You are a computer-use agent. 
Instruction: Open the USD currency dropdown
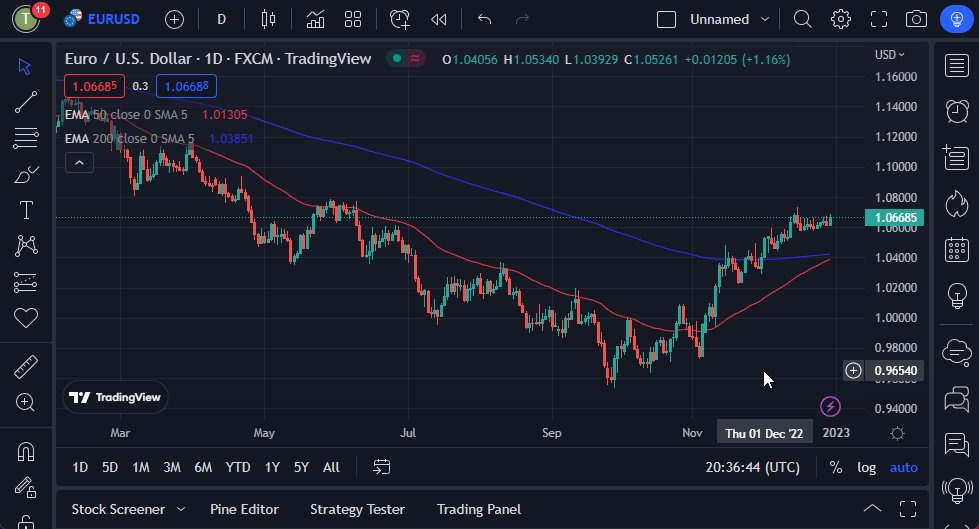coord(889,55)
